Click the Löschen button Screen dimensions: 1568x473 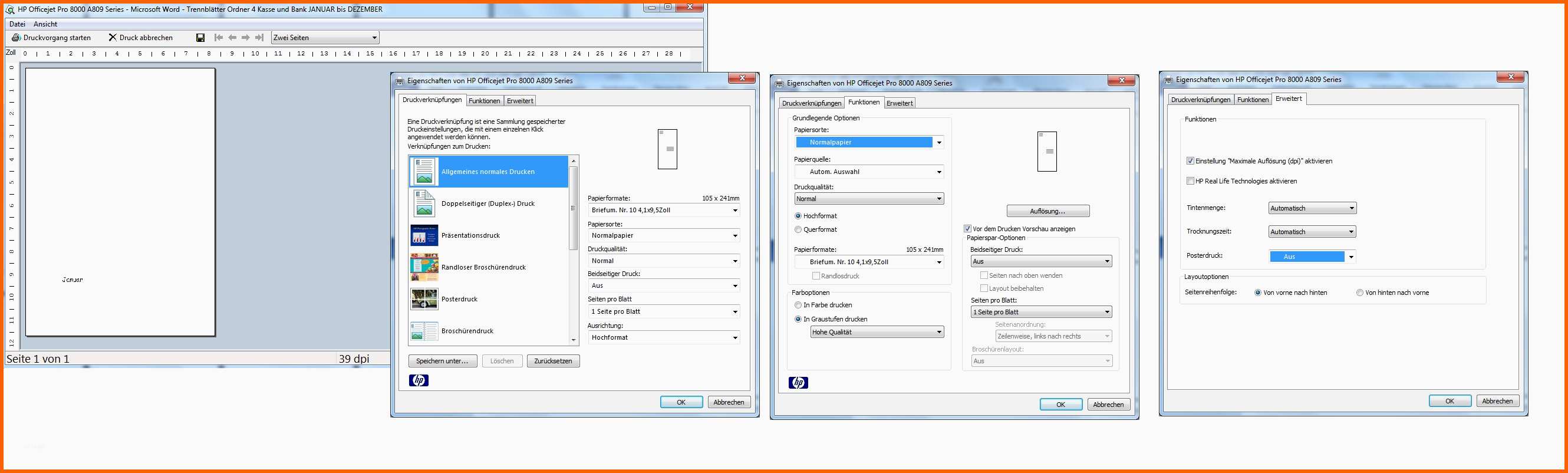point(502,361)
